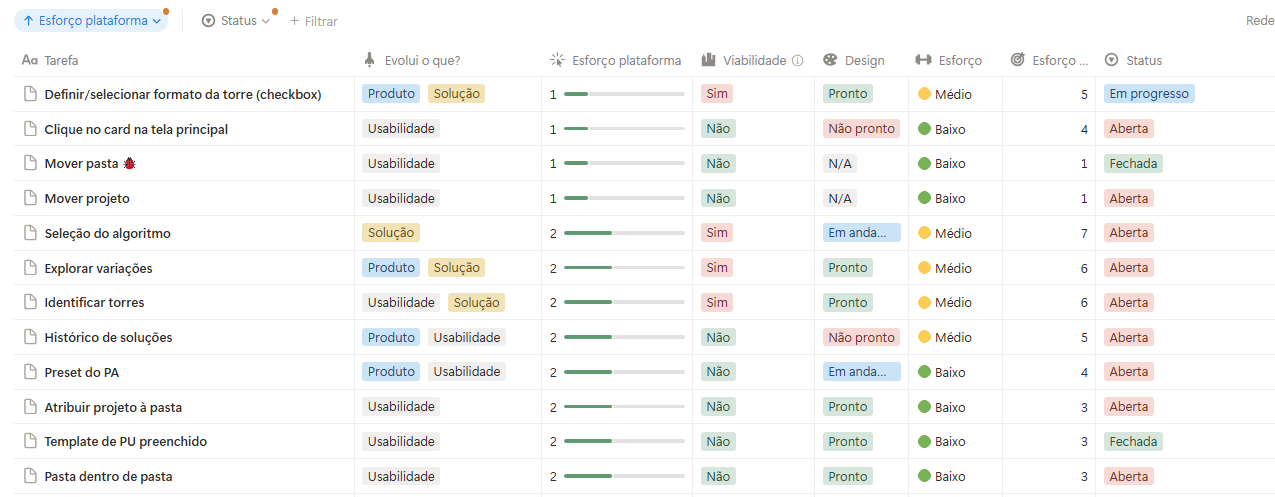Click the 'Médio' effort cell for 'Identificar torres'
The height and width of the screenshot is (497, 1275).
pyautogui.click(x=952, y=303)
